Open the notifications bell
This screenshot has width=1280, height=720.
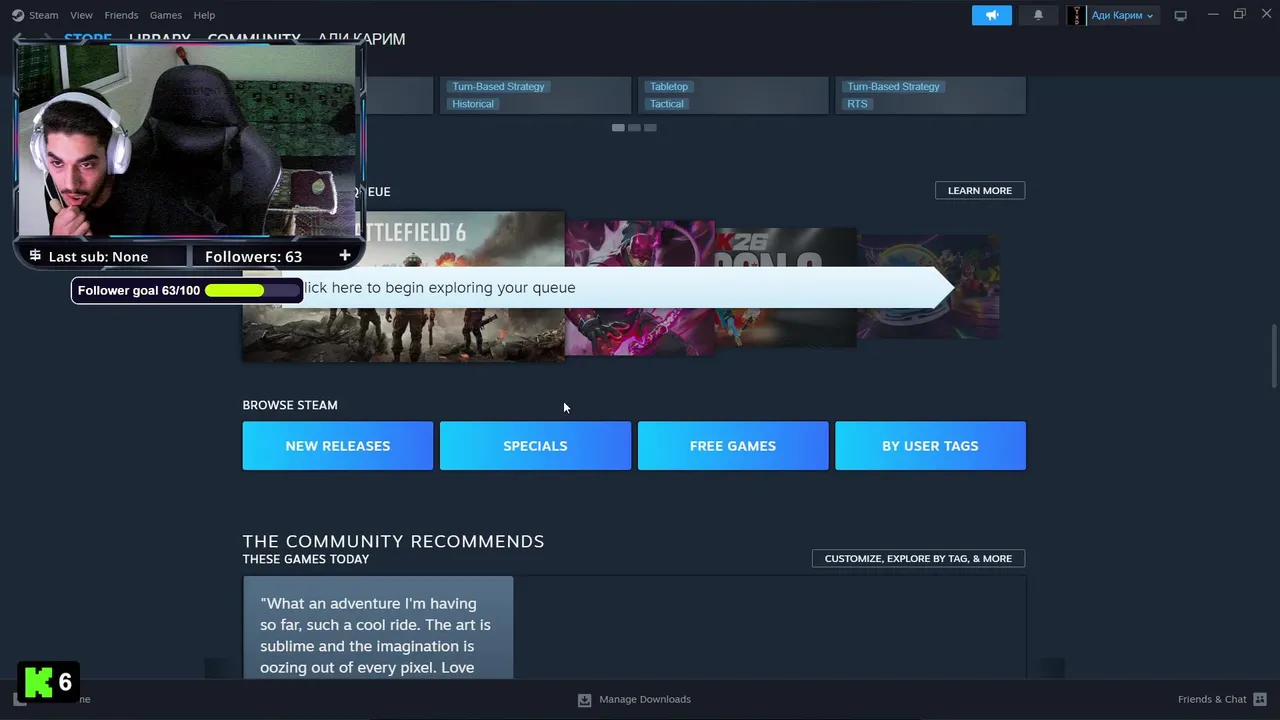(1038, 15)
